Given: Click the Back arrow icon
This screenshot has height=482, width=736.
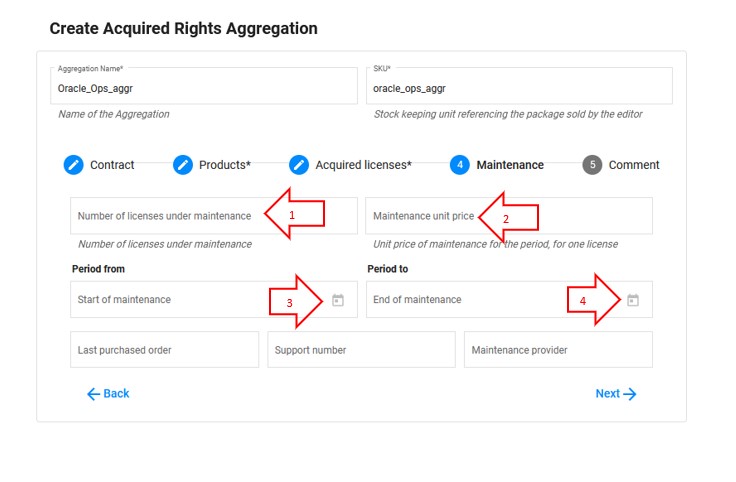Looking at the screenshot, I should coord(93,394).
